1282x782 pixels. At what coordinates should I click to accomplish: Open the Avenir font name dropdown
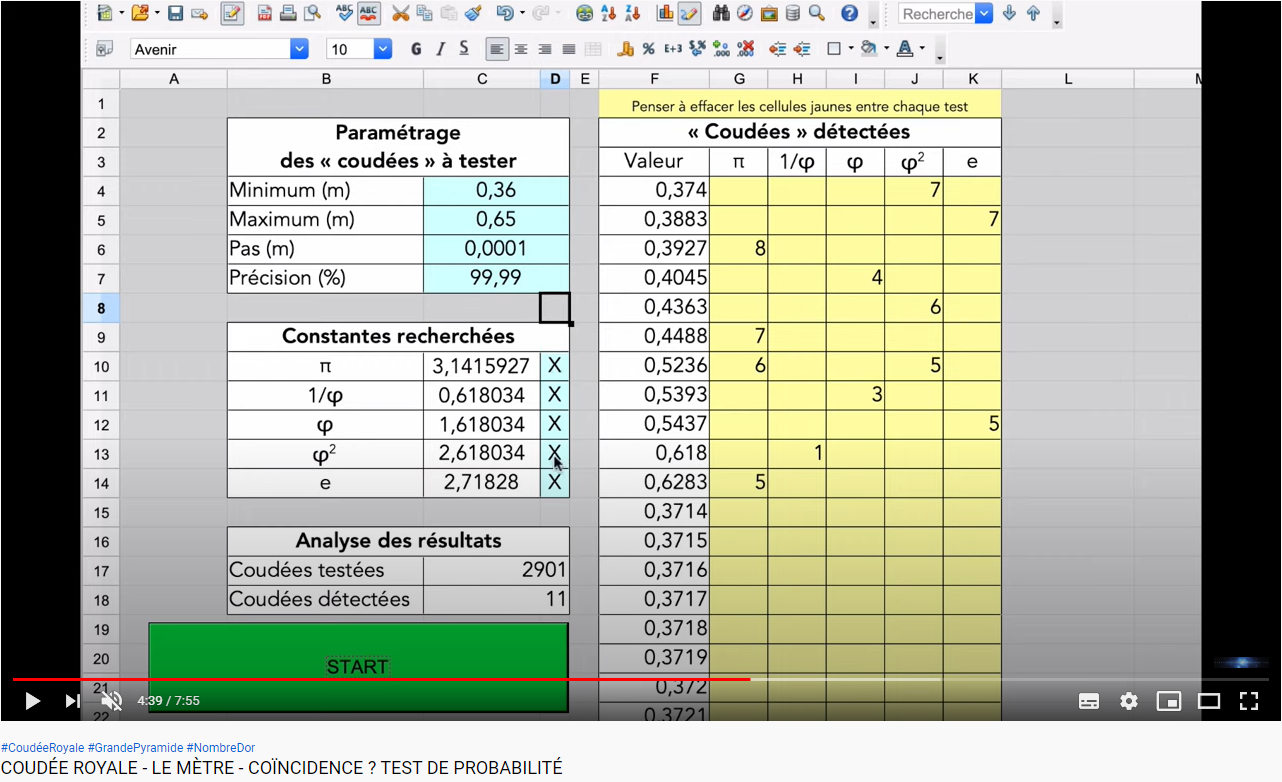point(299,49)
